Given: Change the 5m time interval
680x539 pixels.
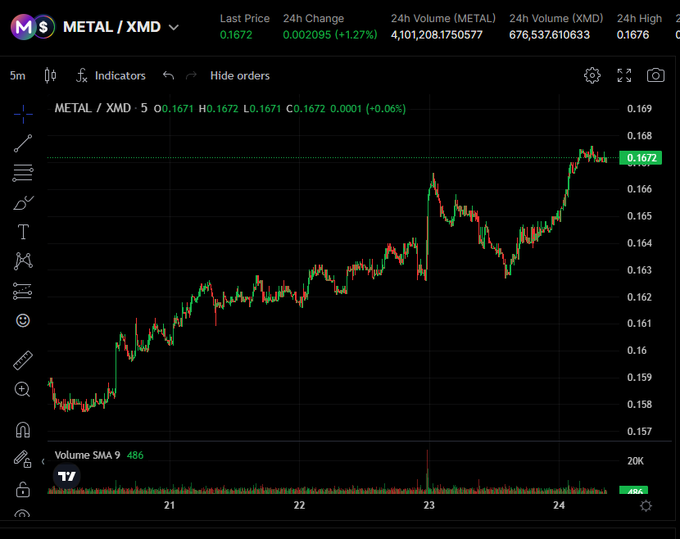Looking at the screenshot, I should pos(18,76).
